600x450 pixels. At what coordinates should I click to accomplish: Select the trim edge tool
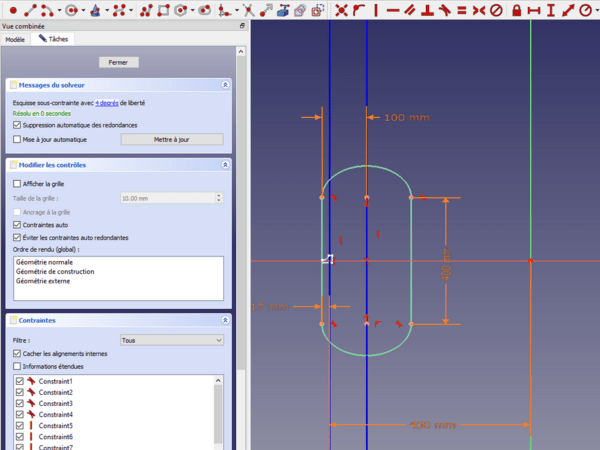pos(249,10)
